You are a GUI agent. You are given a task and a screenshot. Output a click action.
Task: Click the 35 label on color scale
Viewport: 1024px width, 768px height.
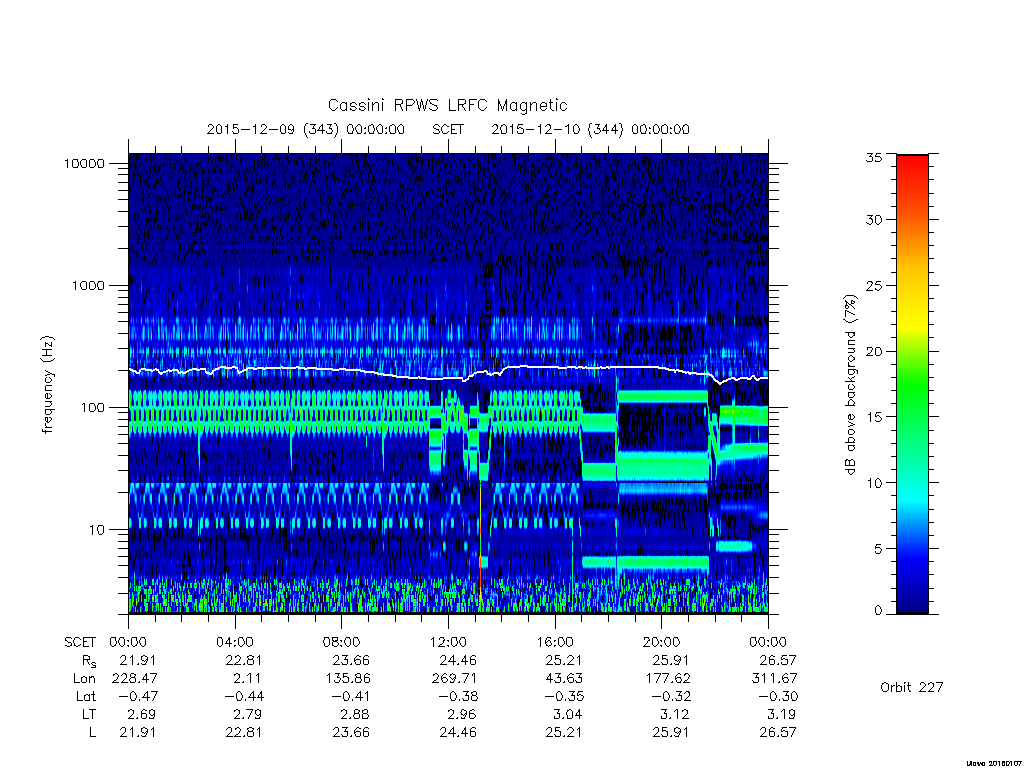(x=873, y=157)
